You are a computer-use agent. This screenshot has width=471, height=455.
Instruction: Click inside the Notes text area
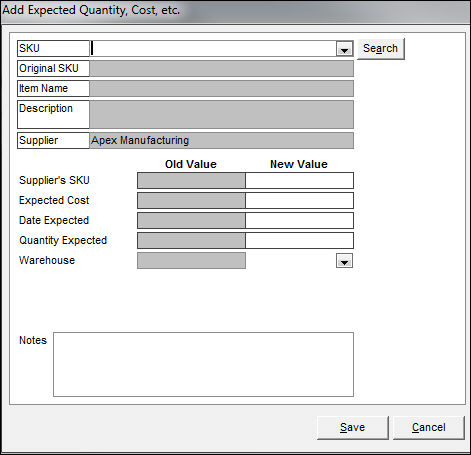tap(203, 364)
